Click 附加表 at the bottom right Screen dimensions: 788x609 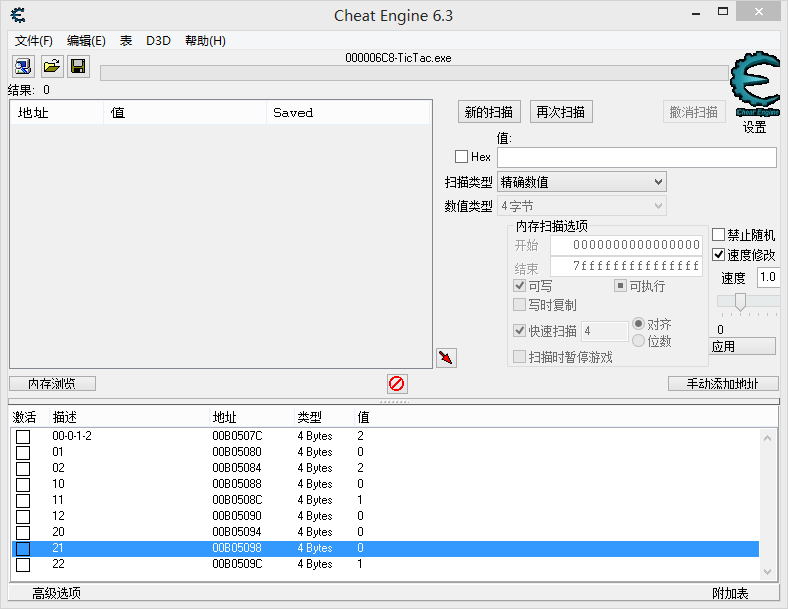(730, 593)
